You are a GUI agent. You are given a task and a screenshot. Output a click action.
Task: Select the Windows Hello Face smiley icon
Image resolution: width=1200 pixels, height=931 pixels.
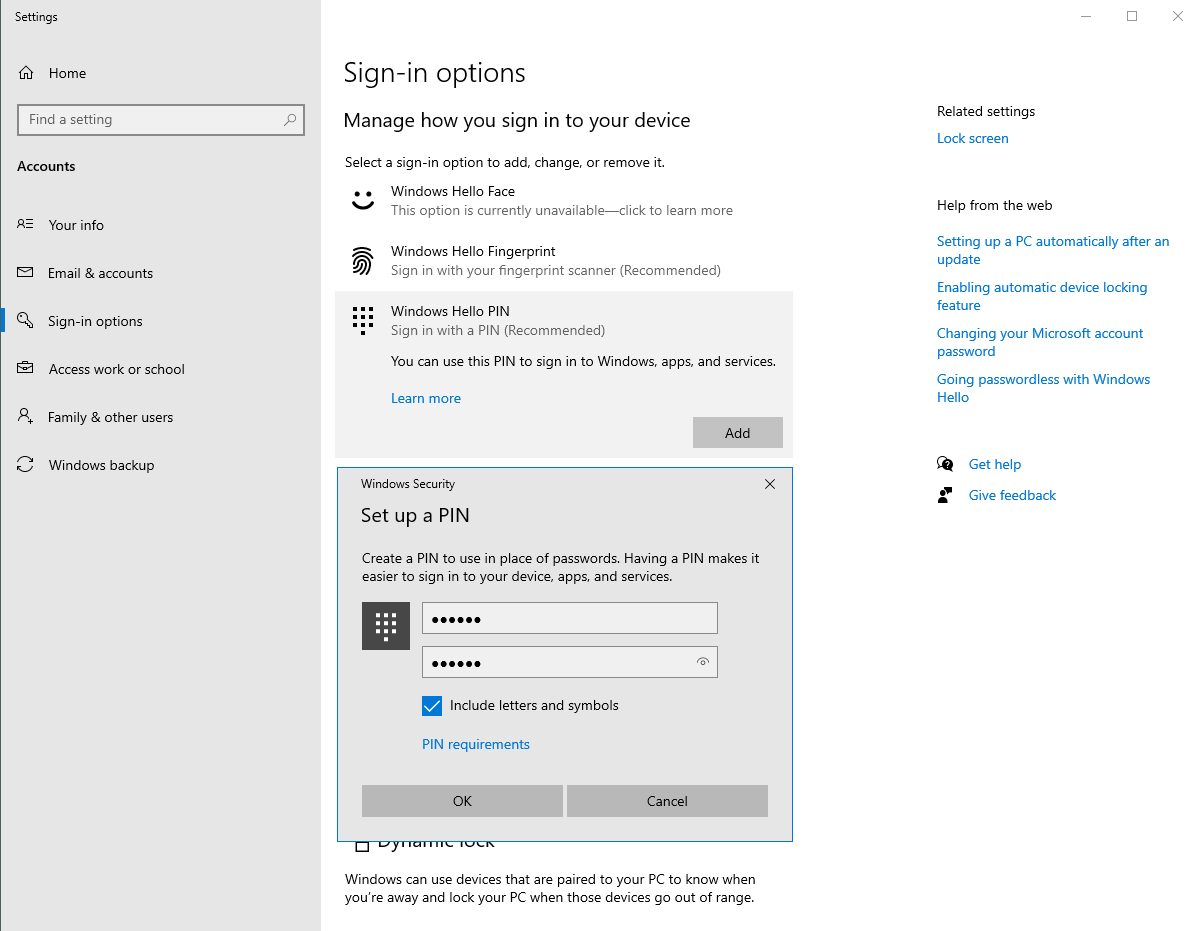point(362,200)
